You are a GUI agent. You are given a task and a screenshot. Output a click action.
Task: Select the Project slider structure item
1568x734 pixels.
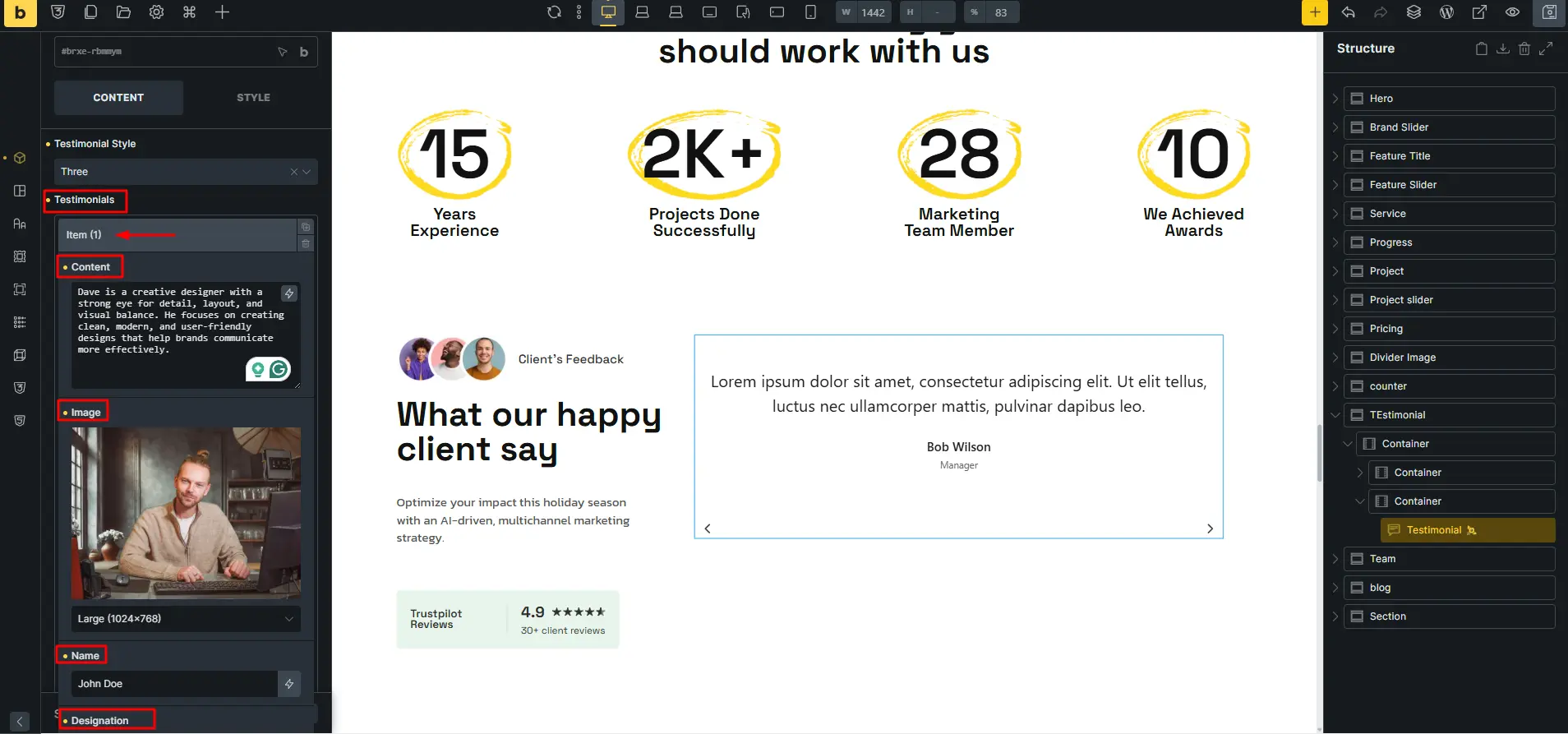1450,300
